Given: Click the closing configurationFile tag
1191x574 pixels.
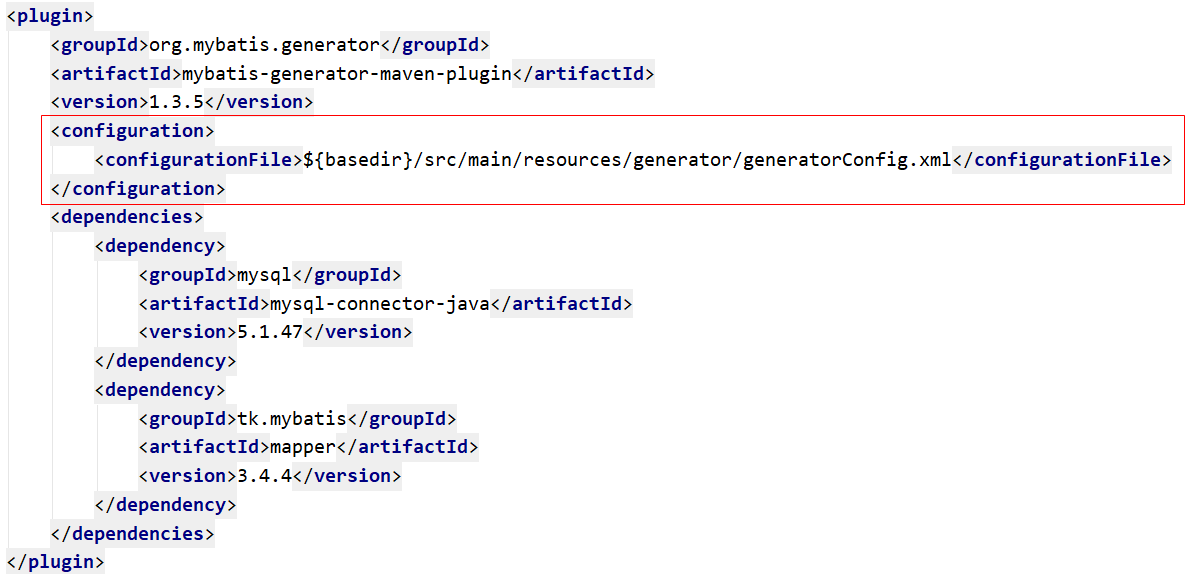Looking at the screenshot, I should point(1062,160).
